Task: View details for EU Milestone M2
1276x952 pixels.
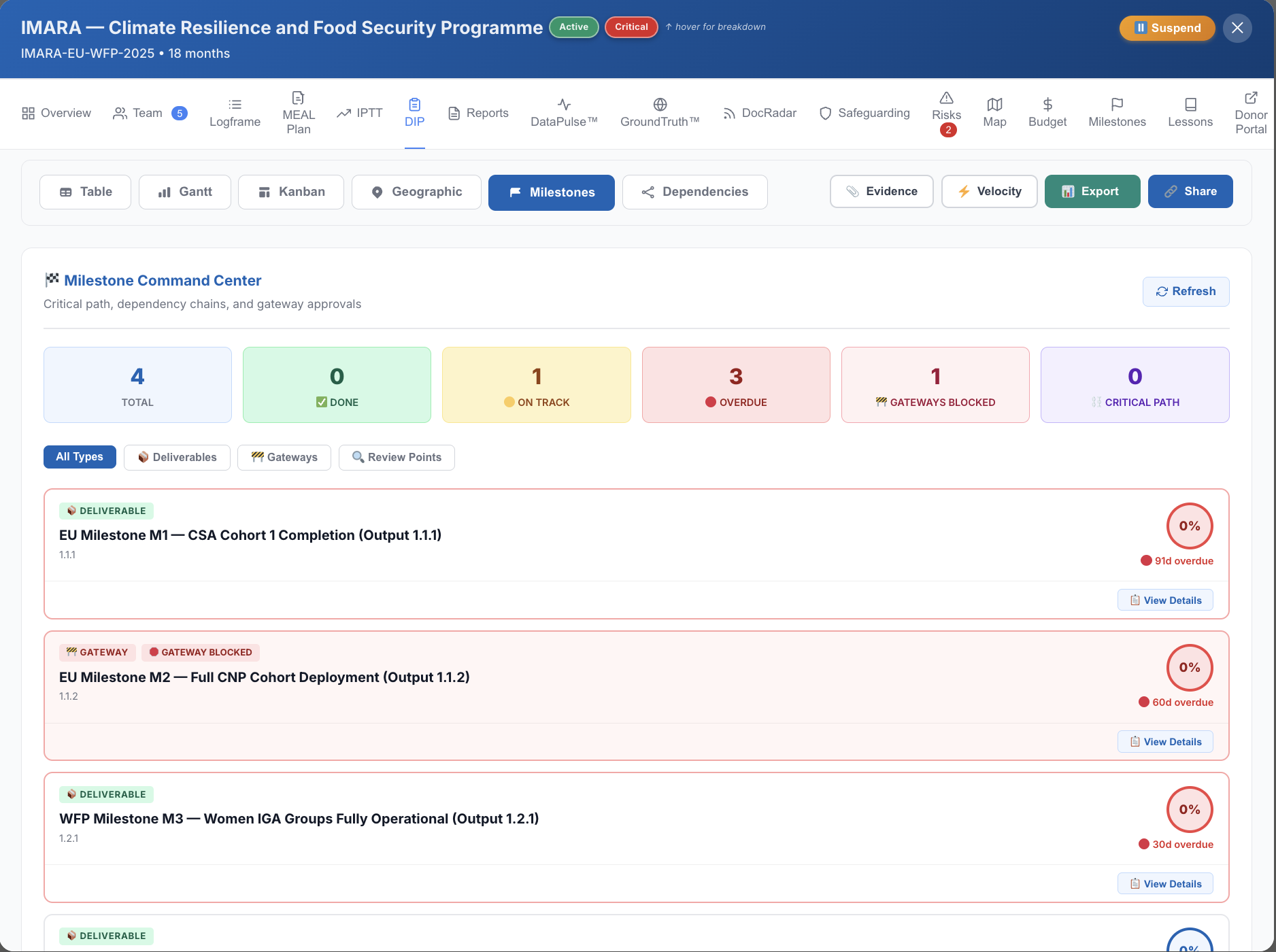Action: pos(1165,742)
